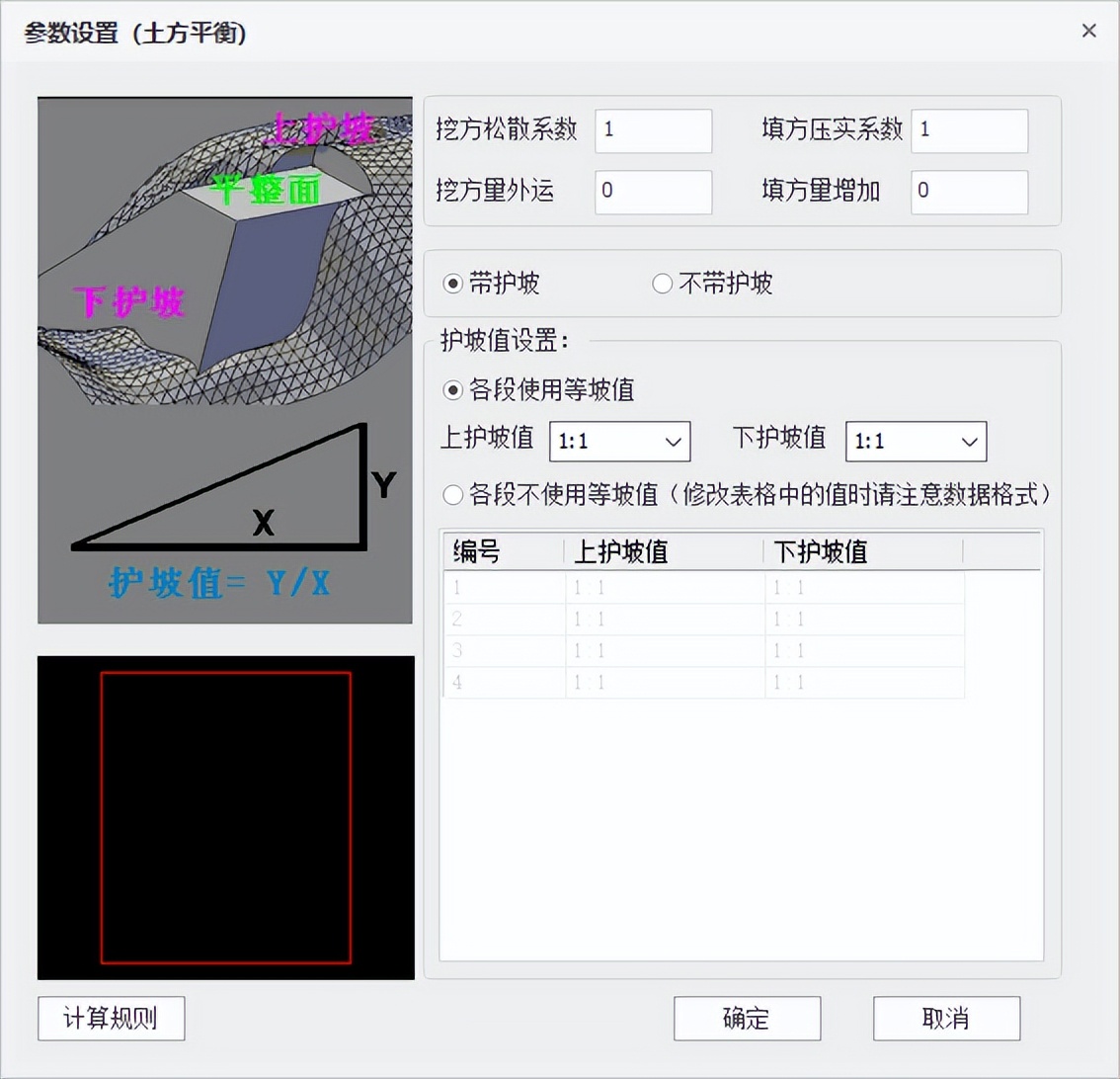The image size is (1120, 1079).
Task: Close the 参数设置 dialog
Action: point(1088,31)
